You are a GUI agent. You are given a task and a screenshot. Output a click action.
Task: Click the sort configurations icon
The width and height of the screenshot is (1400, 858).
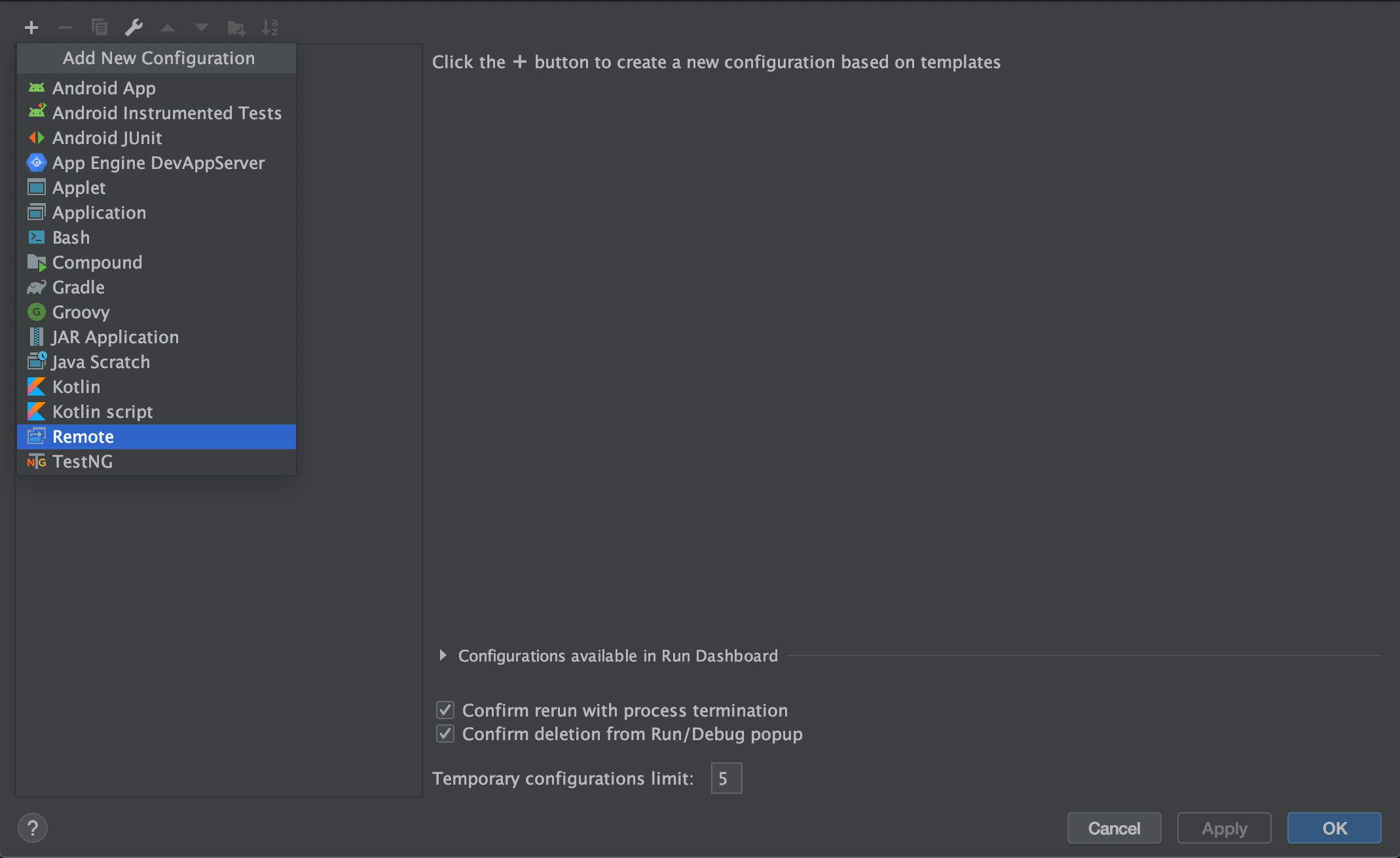tap(267, 25)
